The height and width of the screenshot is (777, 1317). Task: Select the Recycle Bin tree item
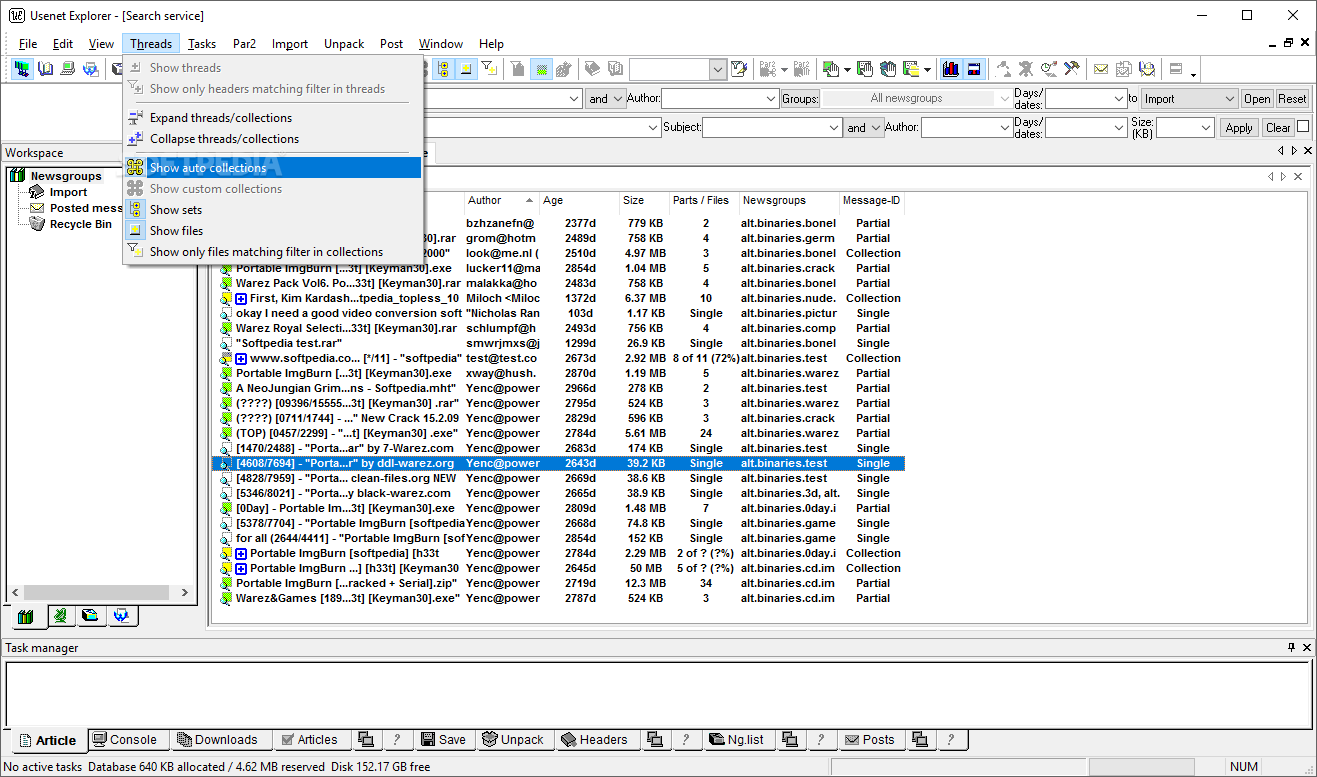pyautogui.click(x=80, y=224)
